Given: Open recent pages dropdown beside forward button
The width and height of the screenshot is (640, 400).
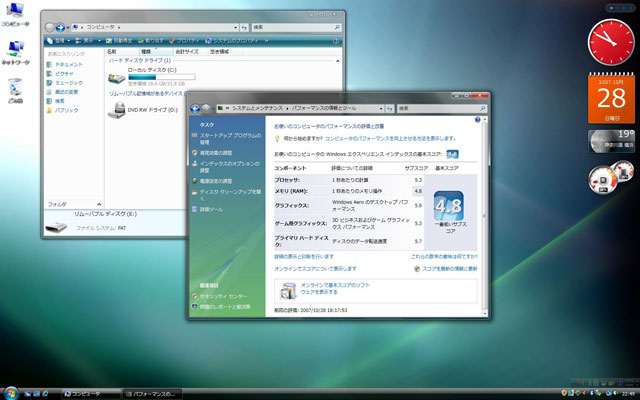Looking at the screenshot, I should 68,28.
